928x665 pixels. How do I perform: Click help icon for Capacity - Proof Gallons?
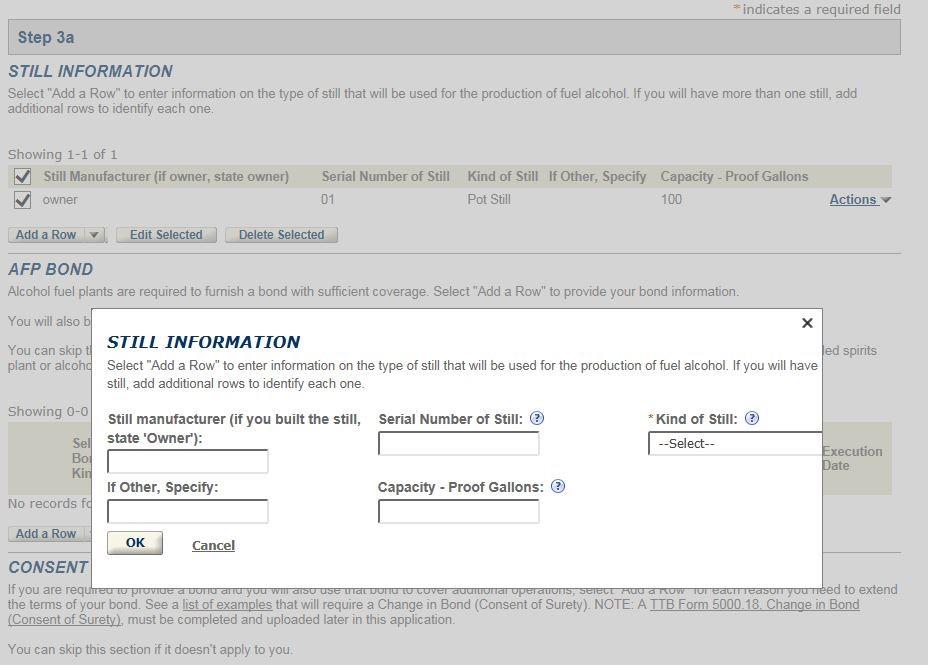tap(558, 487)
